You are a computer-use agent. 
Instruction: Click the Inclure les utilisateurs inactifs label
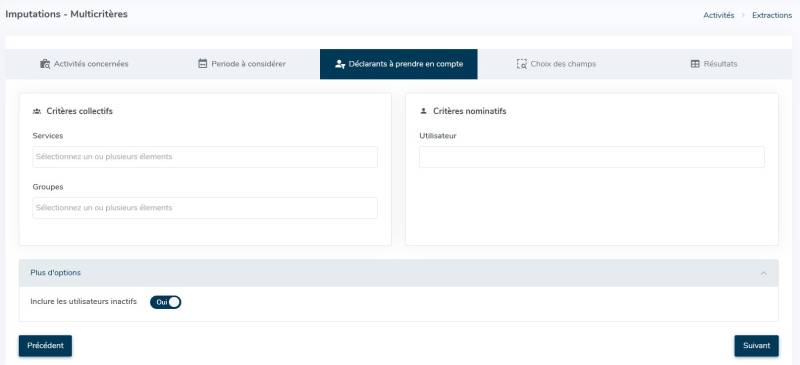click(84, 302)
